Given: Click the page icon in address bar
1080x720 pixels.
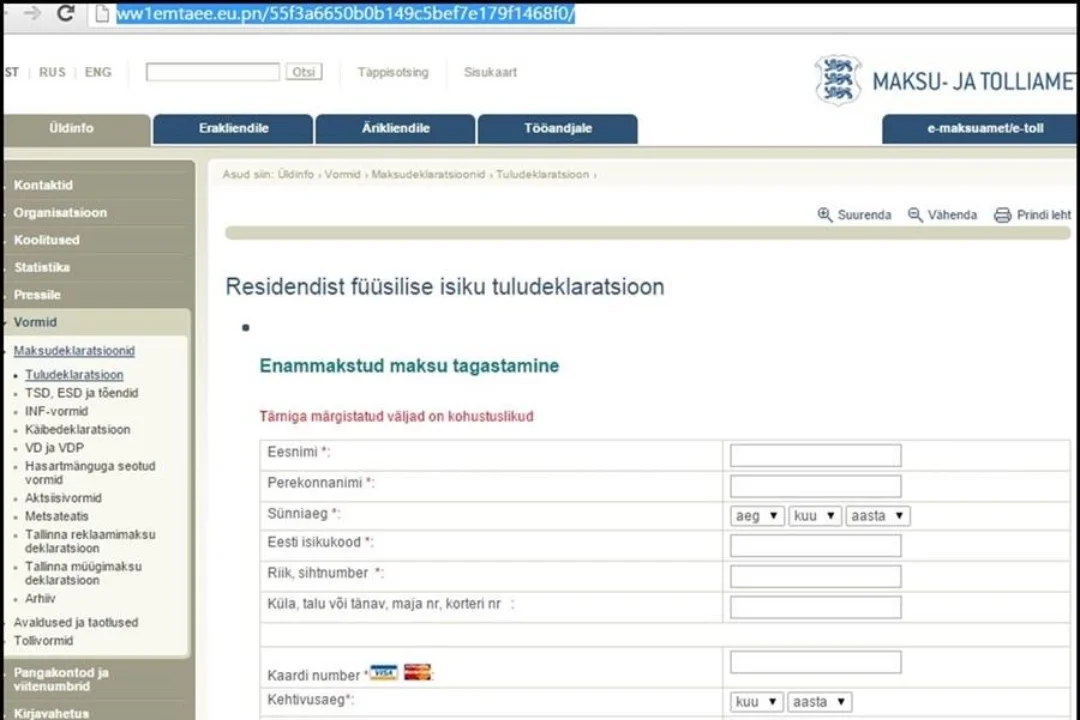Looking at the screenshot, I should point(102,14).
